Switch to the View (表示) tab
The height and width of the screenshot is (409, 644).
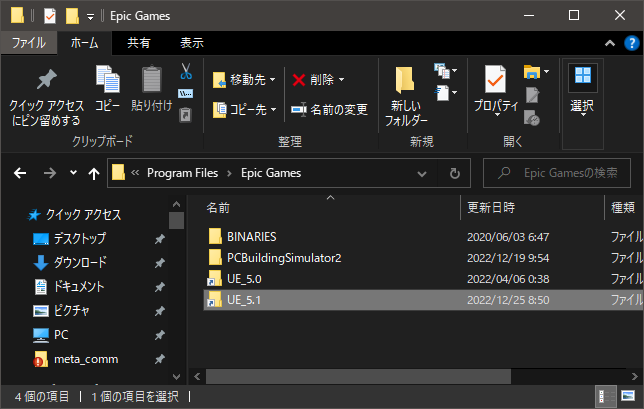[x=192, y=43]
